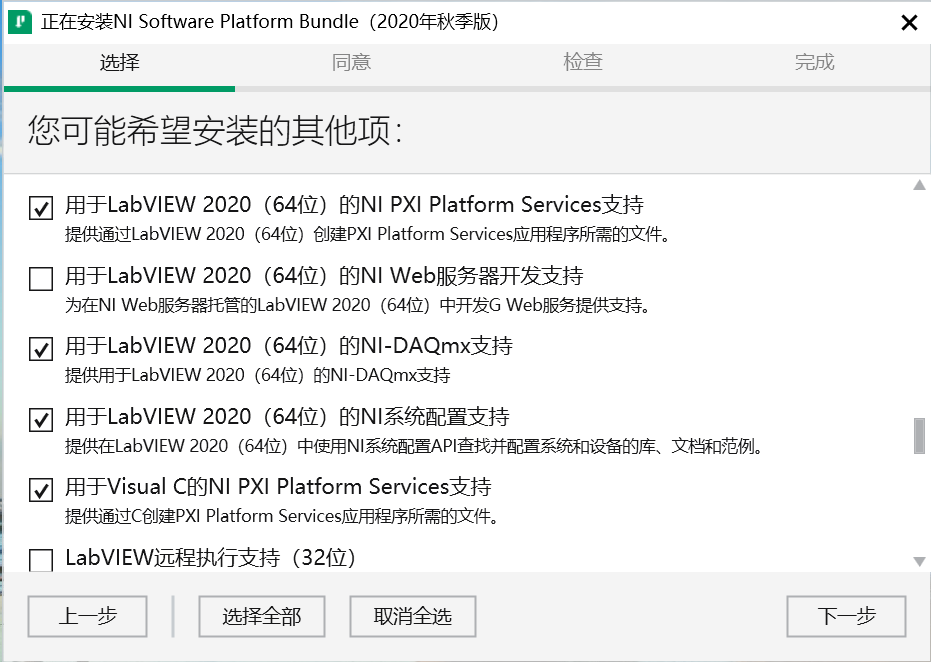Click title 用于LabVIEW 2020 (64位) 的NI PXI Platform Services支持
This screenshot has height=662, width=931.
click(354, 204)
